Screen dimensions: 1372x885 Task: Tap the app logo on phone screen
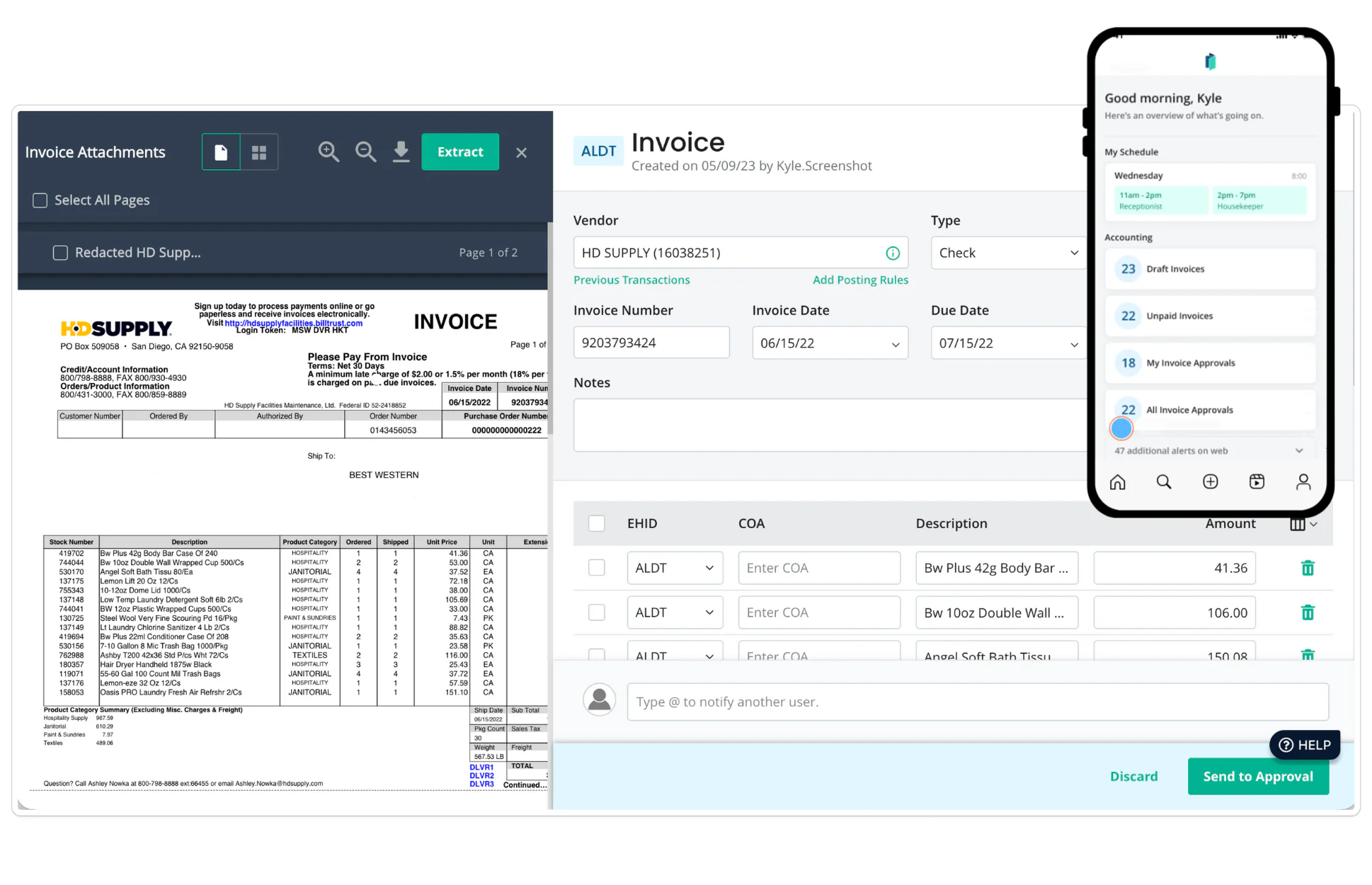[x=1211, y=62]
